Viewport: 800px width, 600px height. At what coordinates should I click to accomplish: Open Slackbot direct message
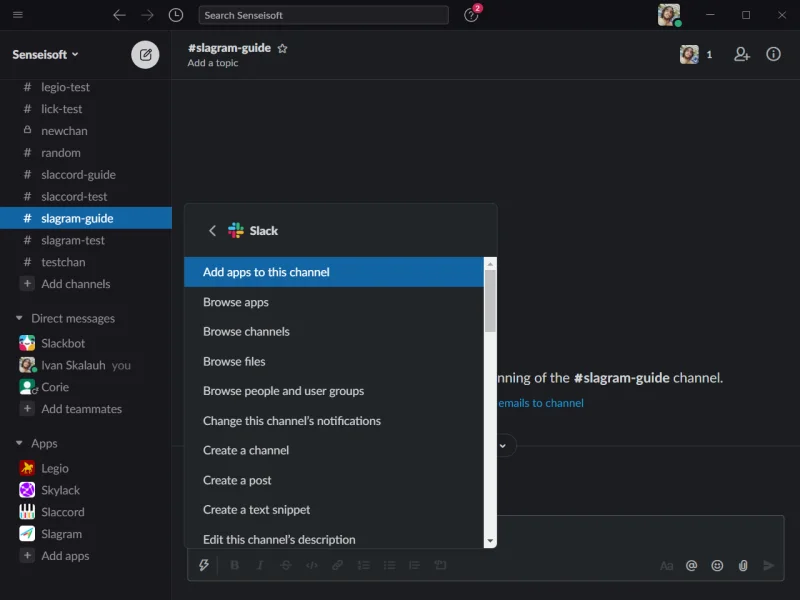click(x=86, y=343)
